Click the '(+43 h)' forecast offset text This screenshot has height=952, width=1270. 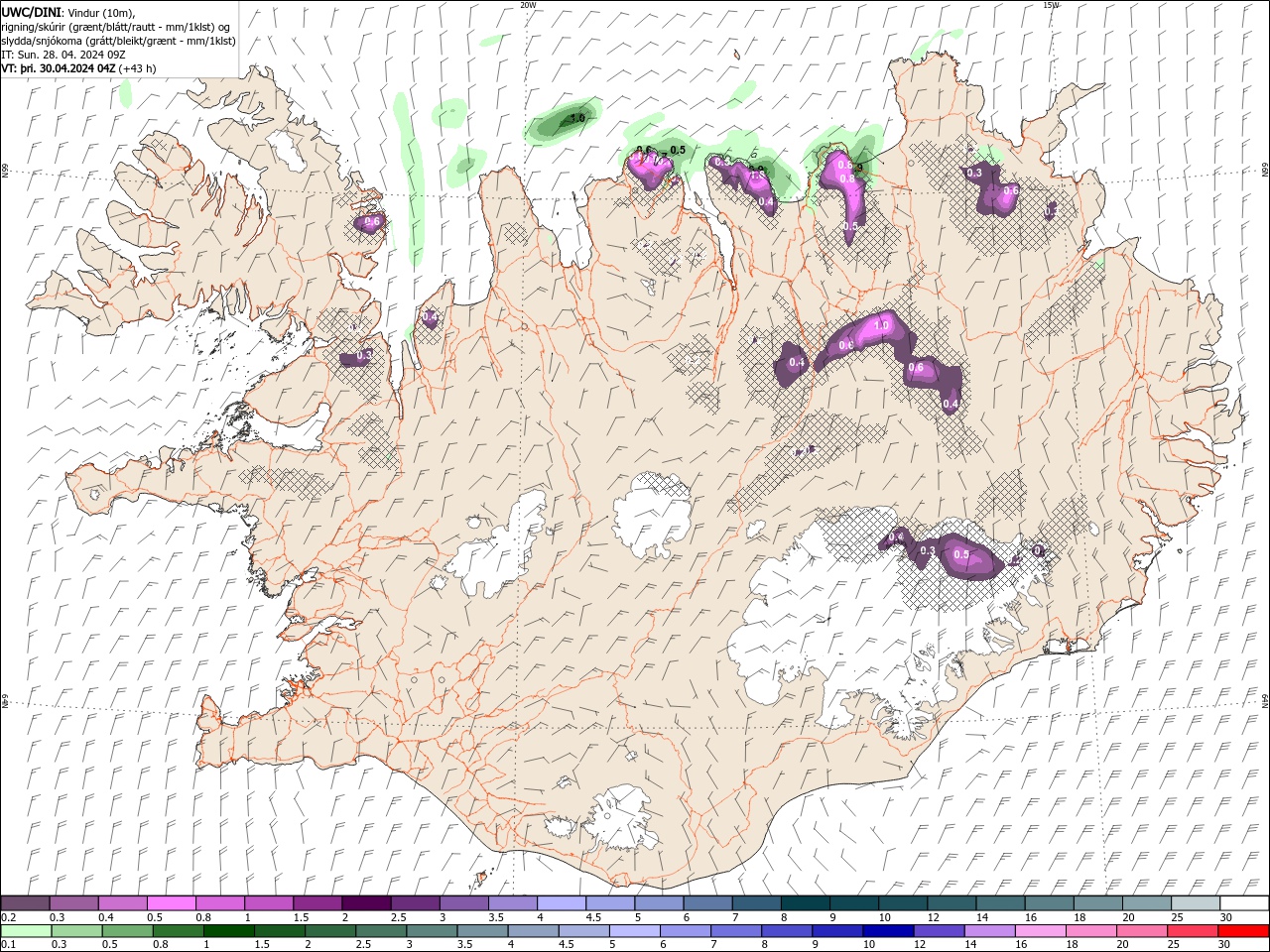pos(137,68)
